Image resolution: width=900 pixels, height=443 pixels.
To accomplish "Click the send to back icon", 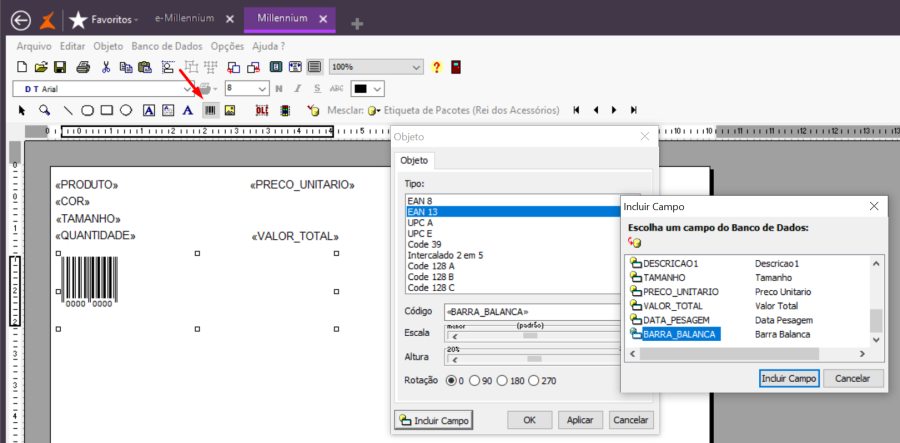I will click(x=253, y=68).
